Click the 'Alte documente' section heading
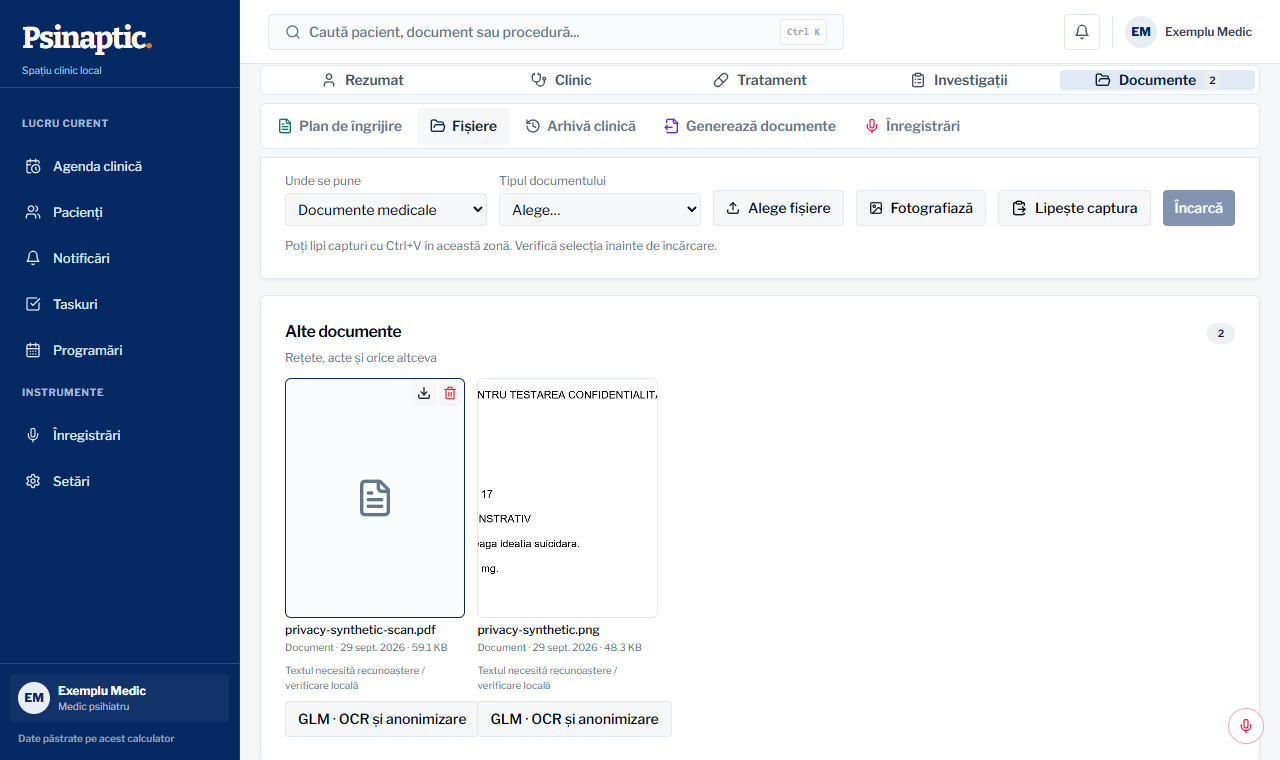 pos(343,332)
